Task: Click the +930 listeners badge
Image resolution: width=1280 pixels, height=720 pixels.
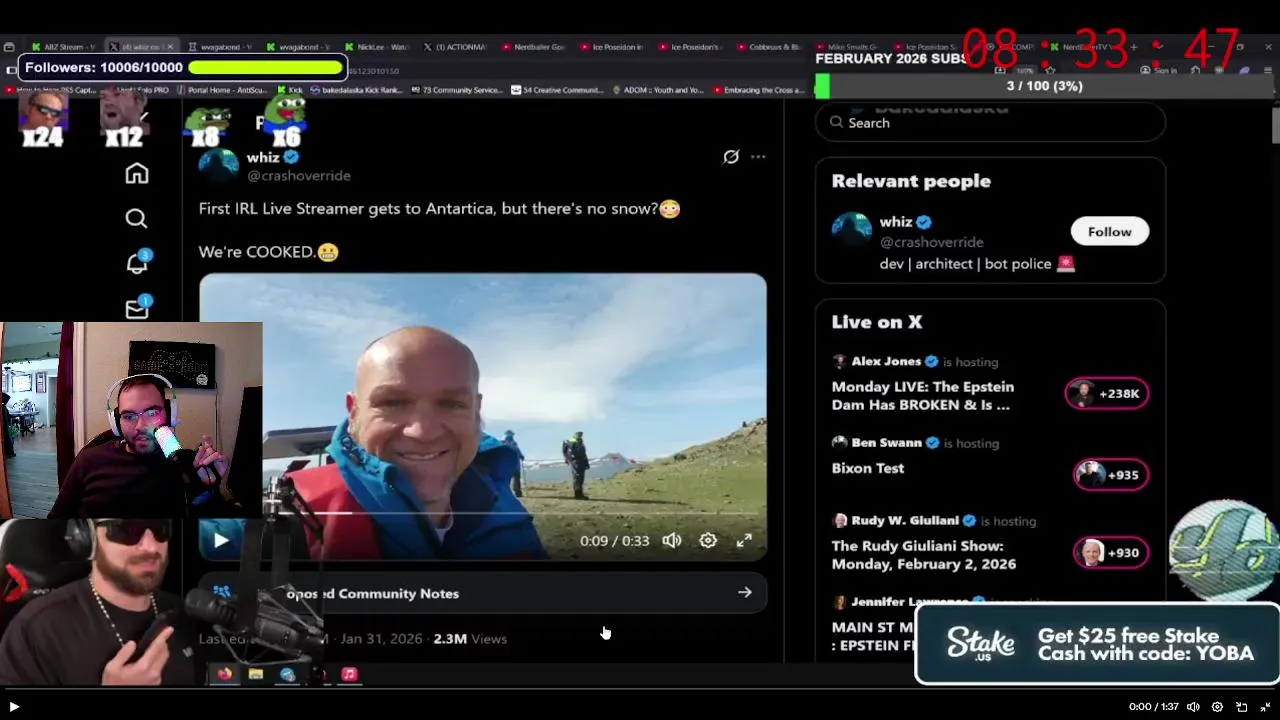Action: (x=1111, y=552)
